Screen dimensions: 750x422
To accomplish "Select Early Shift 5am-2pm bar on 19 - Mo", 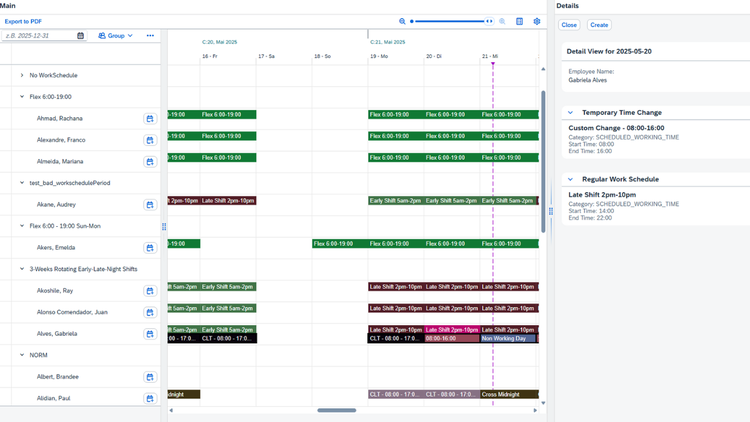I will coord(396,200).
